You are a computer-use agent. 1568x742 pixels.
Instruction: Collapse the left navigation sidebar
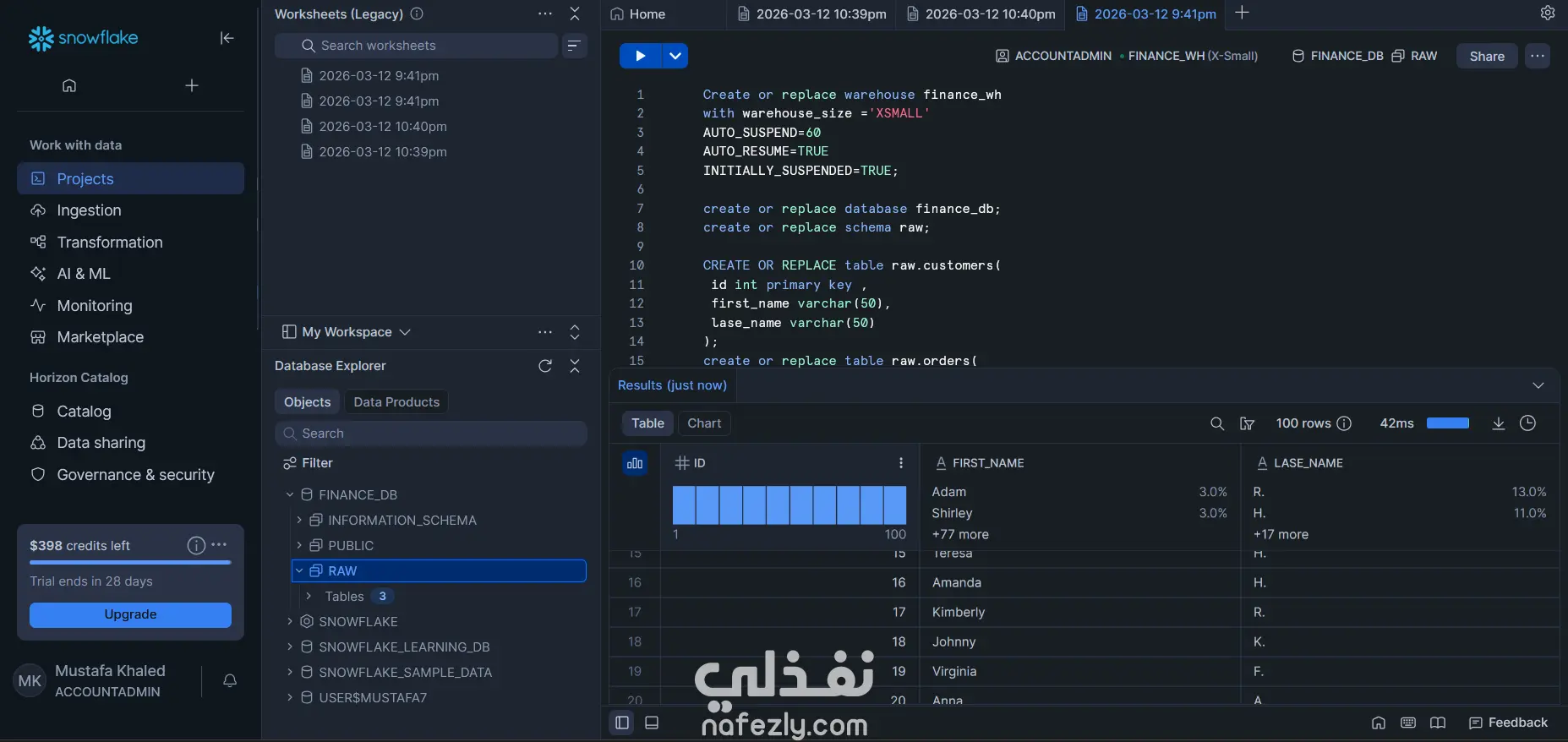pos(227,38)
